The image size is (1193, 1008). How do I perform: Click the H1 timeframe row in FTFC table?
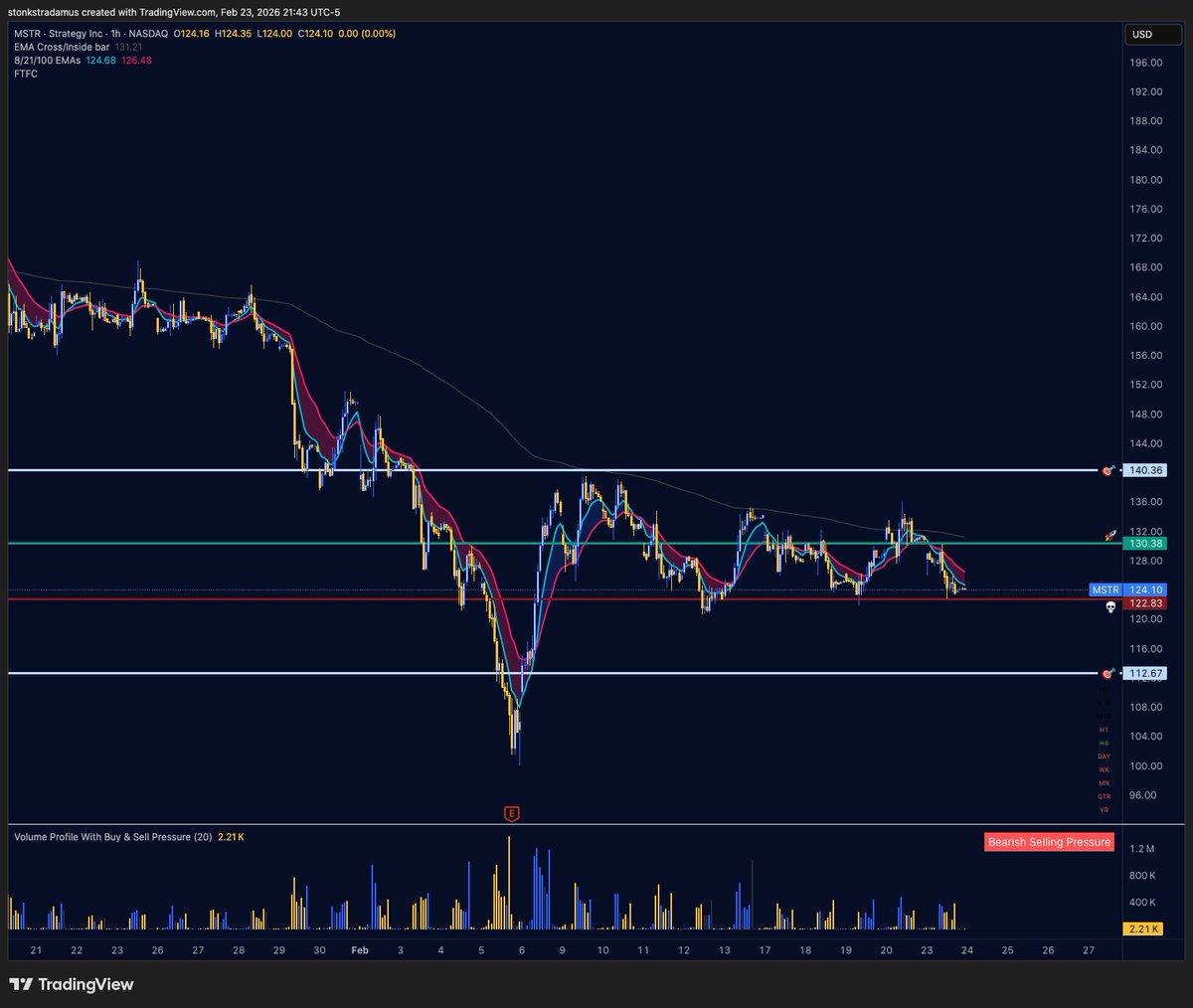1104,730
